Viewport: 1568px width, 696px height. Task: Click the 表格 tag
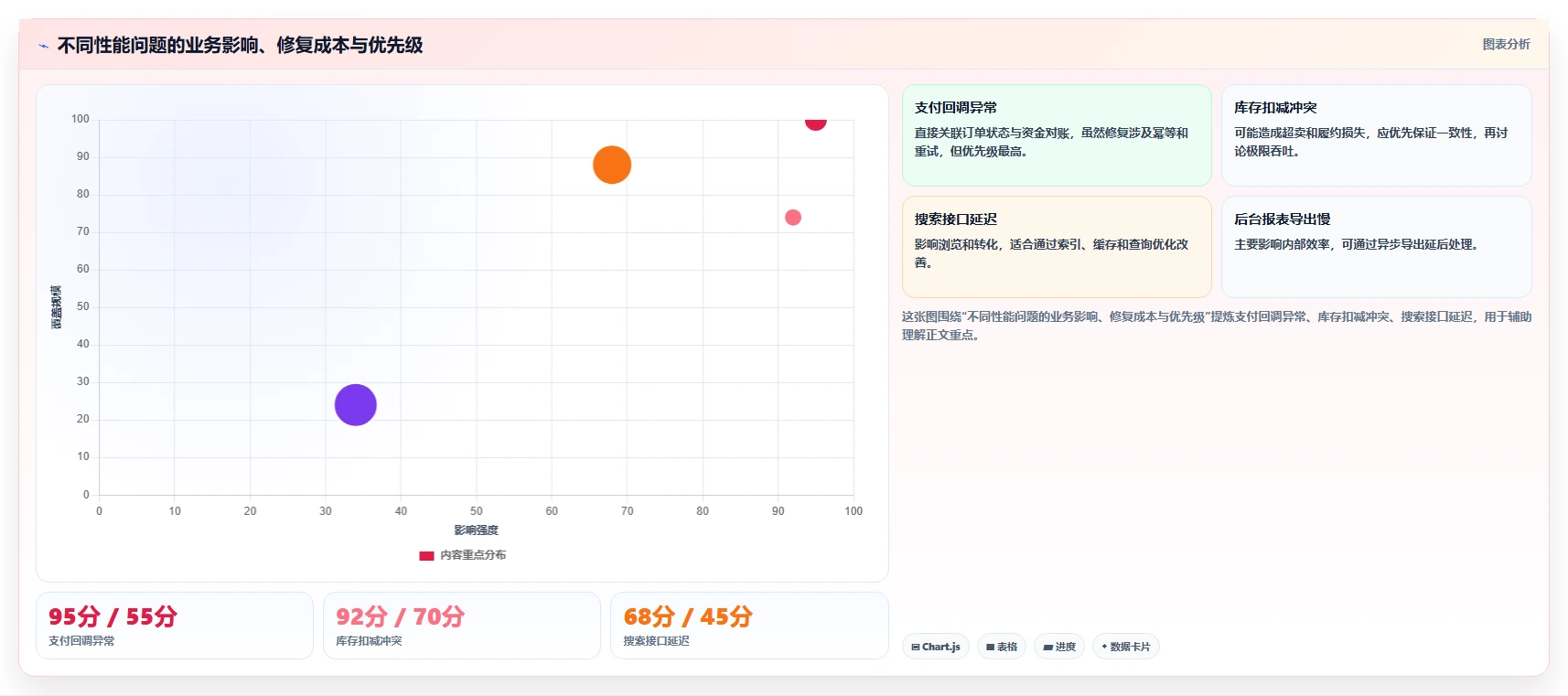coord(1002,647)
